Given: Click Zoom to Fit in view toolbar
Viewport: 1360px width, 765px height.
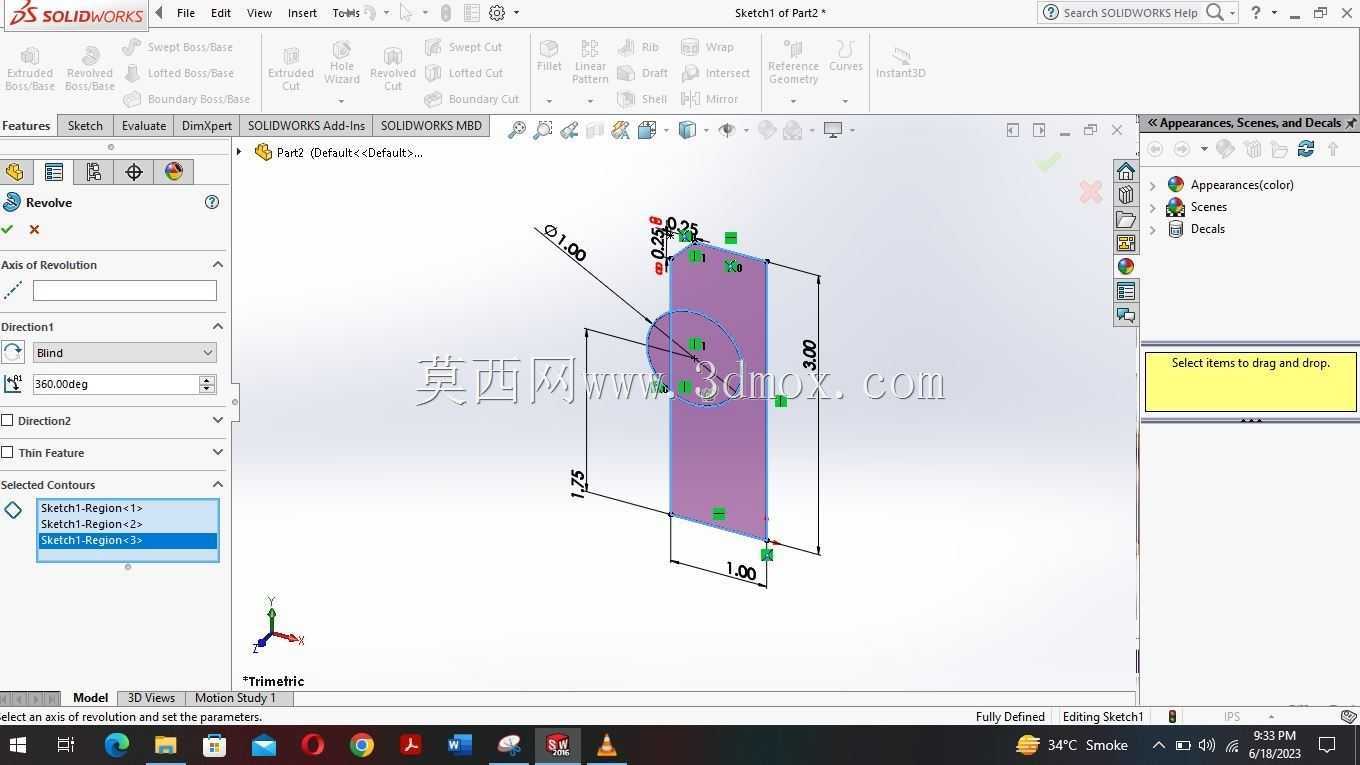Looking at the screenshot, I should coord(517,130).
